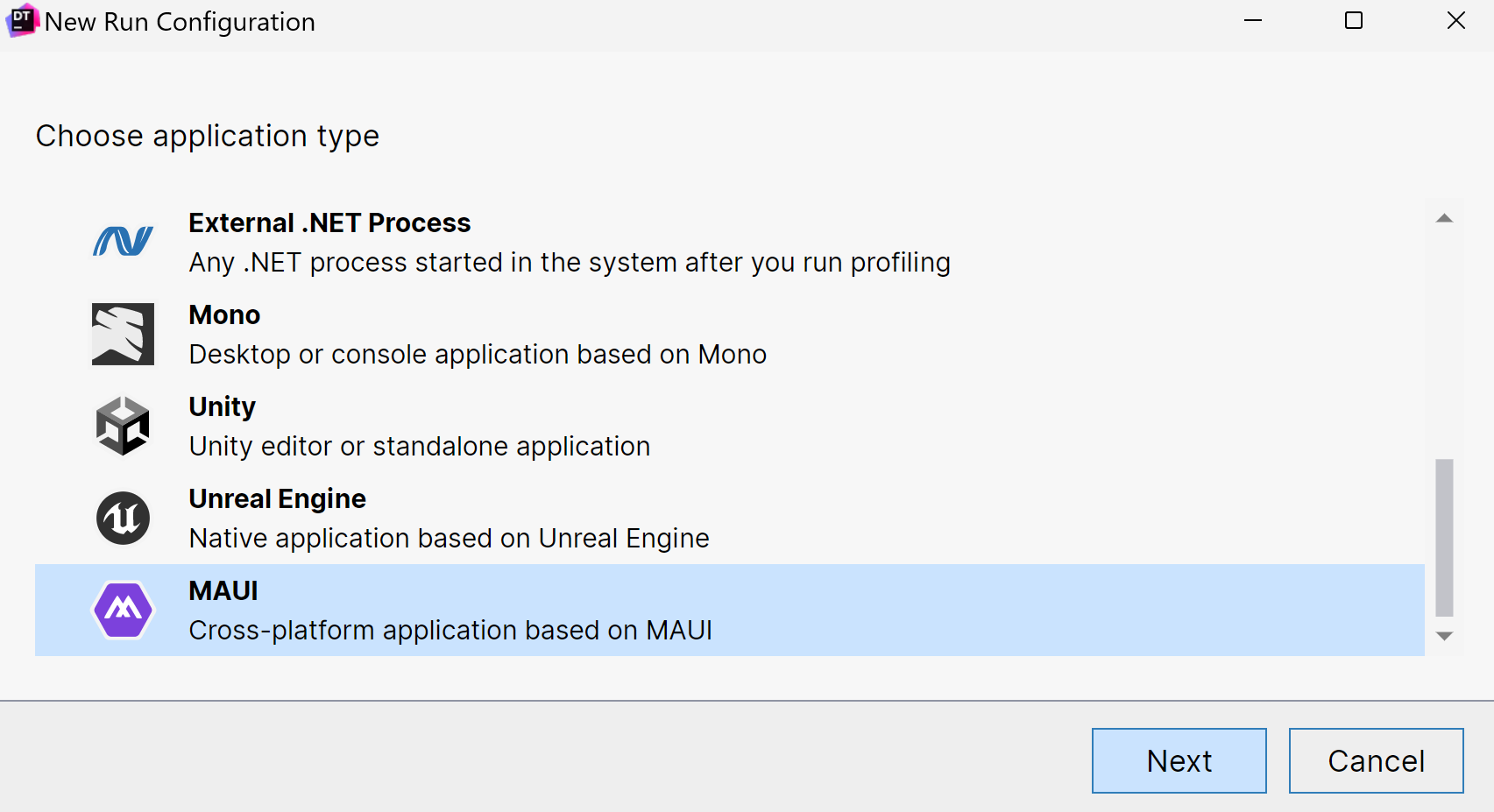
Task: Click the Unity cube icon
Action: [123, 426]
